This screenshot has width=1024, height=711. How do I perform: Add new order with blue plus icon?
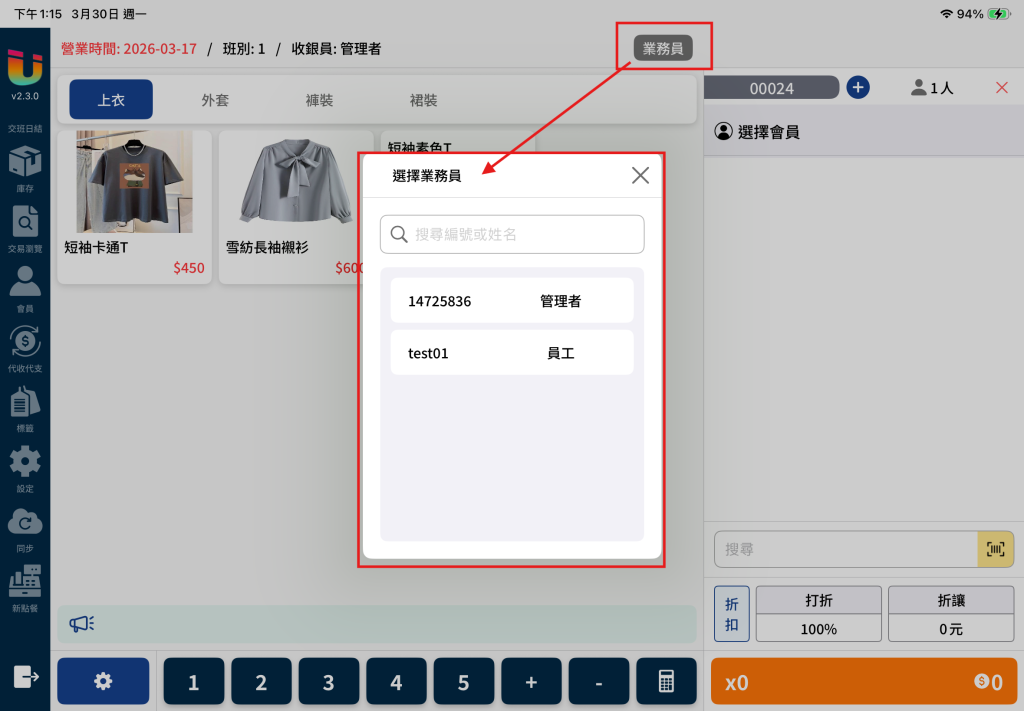[x=857, y=87]
